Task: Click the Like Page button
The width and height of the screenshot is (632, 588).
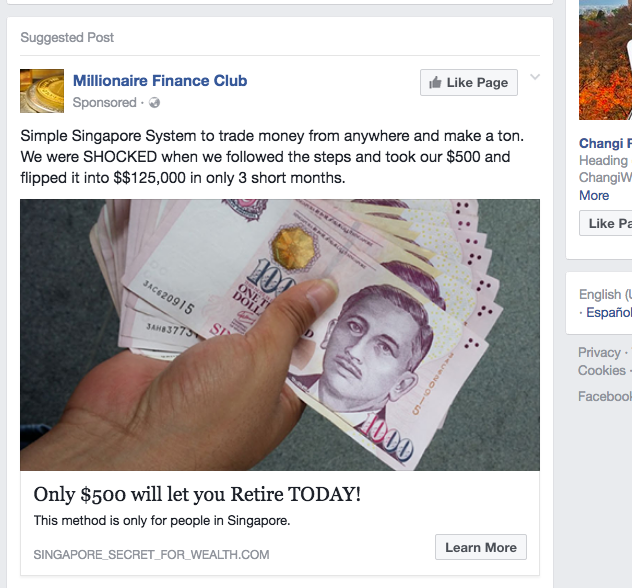Action: tap(469, 83)
